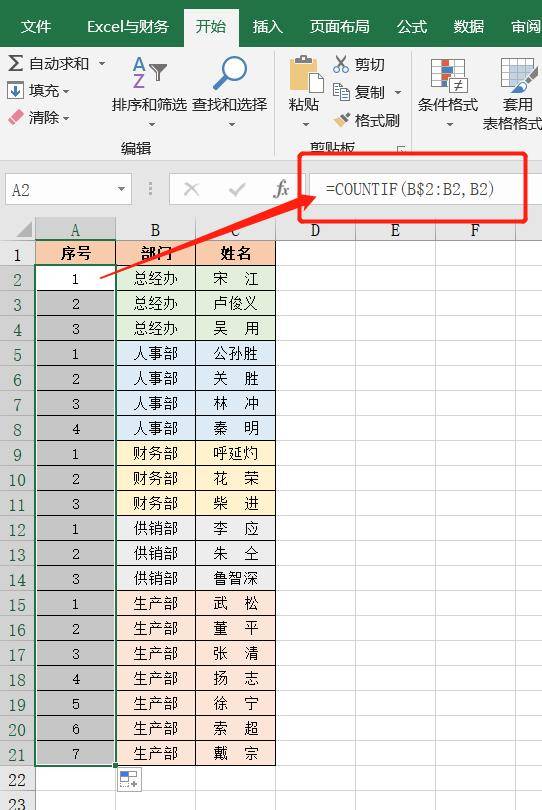Open Find and Select magnifier
The image size is (542, 810).
(x=230, y=90)
